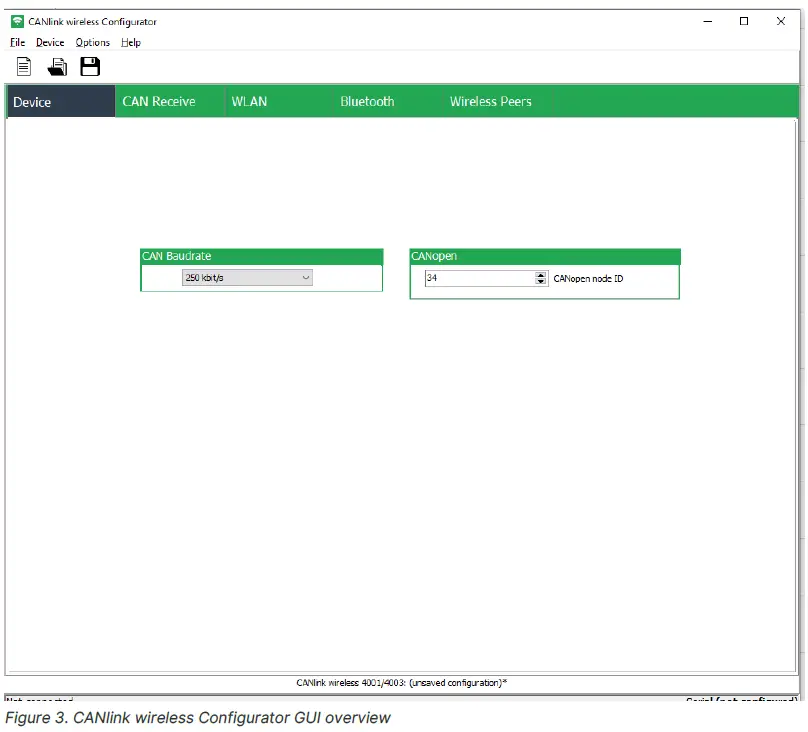Go to the Bluetooth tab
808x732 pixels.
[x=367, y=102]
